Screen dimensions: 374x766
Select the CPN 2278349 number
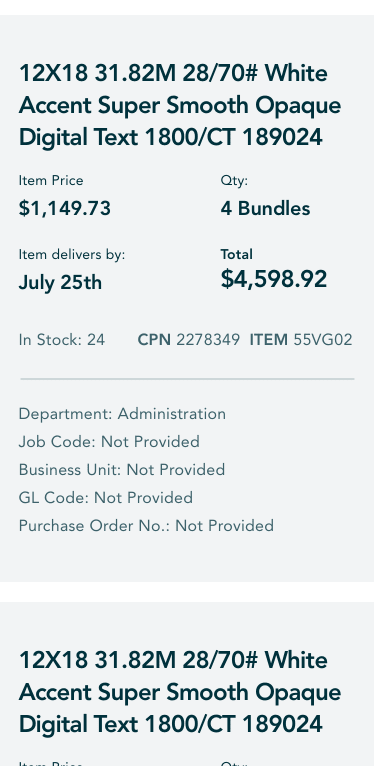tap(189, 340)
